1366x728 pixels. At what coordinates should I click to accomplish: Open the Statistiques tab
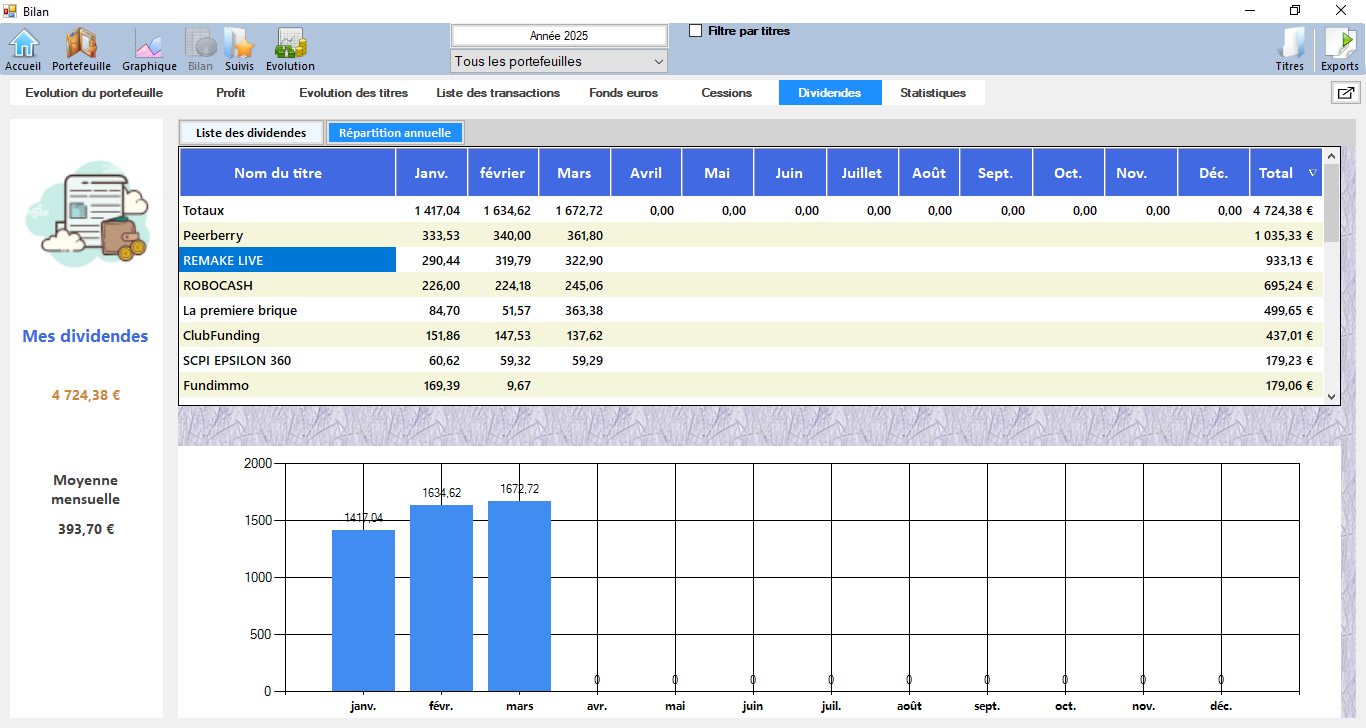coord(933,93)
